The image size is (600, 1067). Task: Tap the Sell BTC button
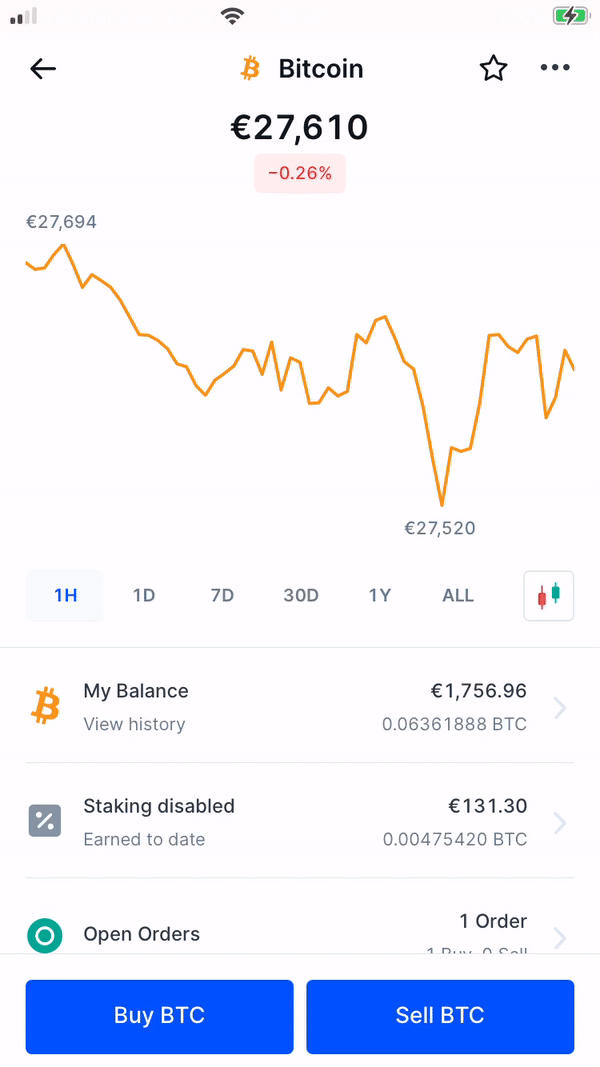coord(440,1015)
